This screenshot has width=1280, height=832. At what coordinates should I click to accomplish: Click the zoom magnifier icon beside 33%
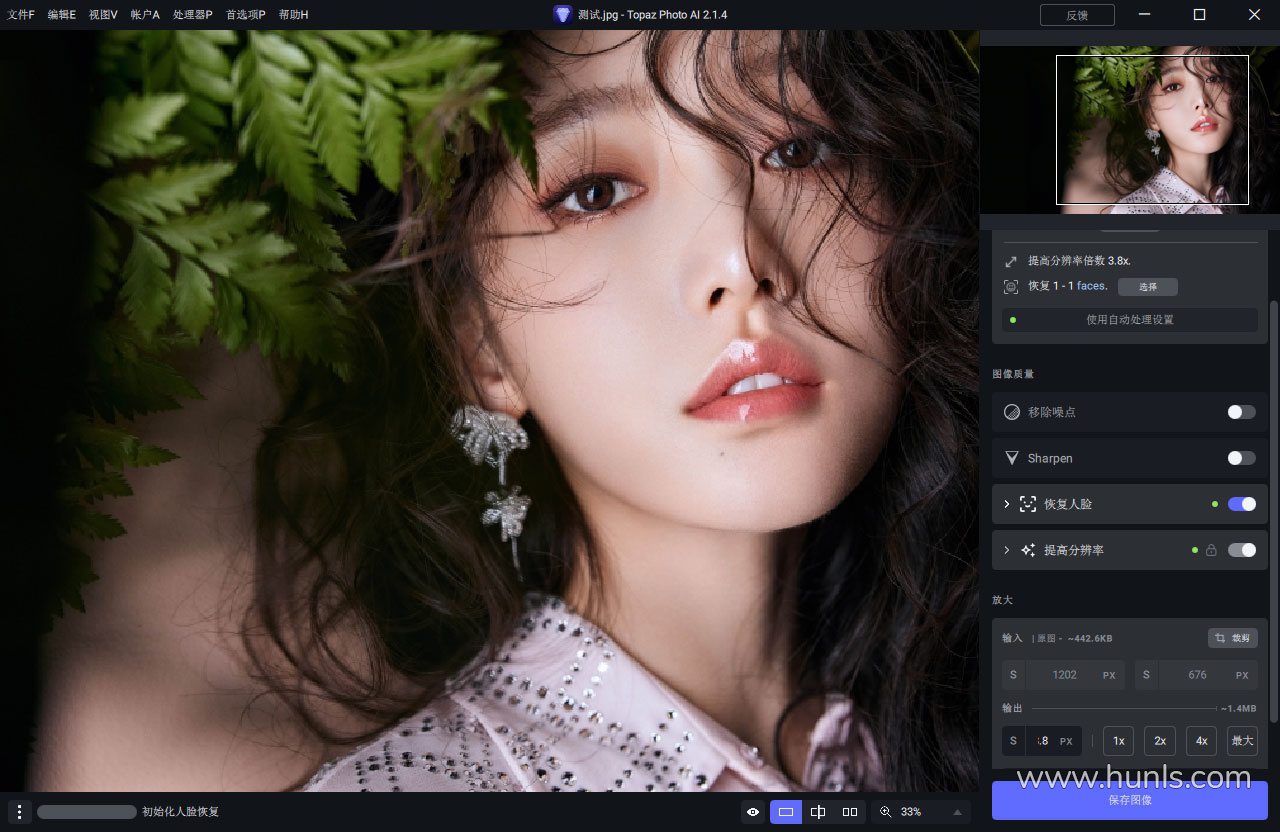pyautogui.click(x=885, y=812)
